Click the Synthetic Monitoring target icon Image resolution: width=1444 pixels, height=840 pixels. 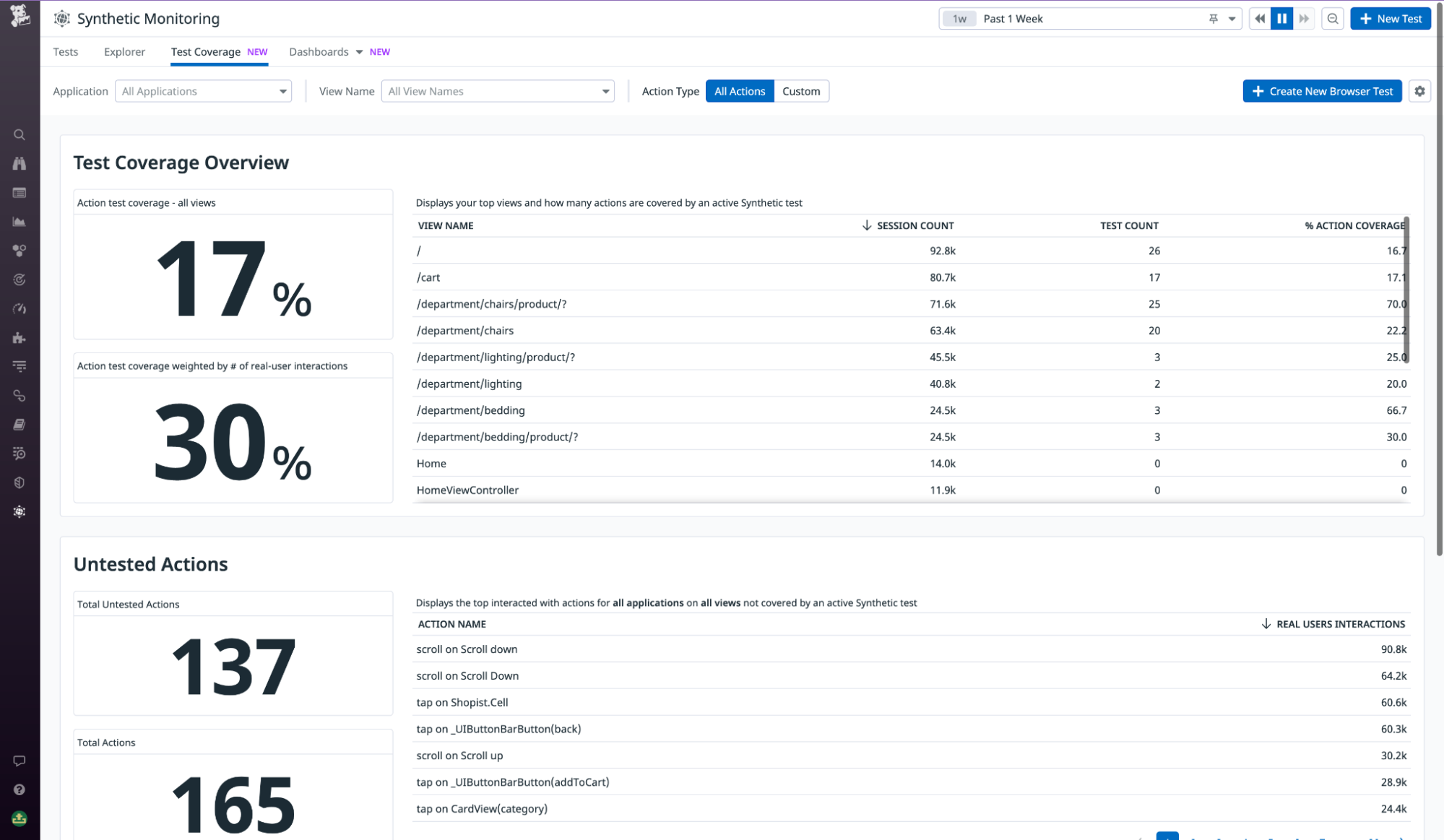coord(19,511)
